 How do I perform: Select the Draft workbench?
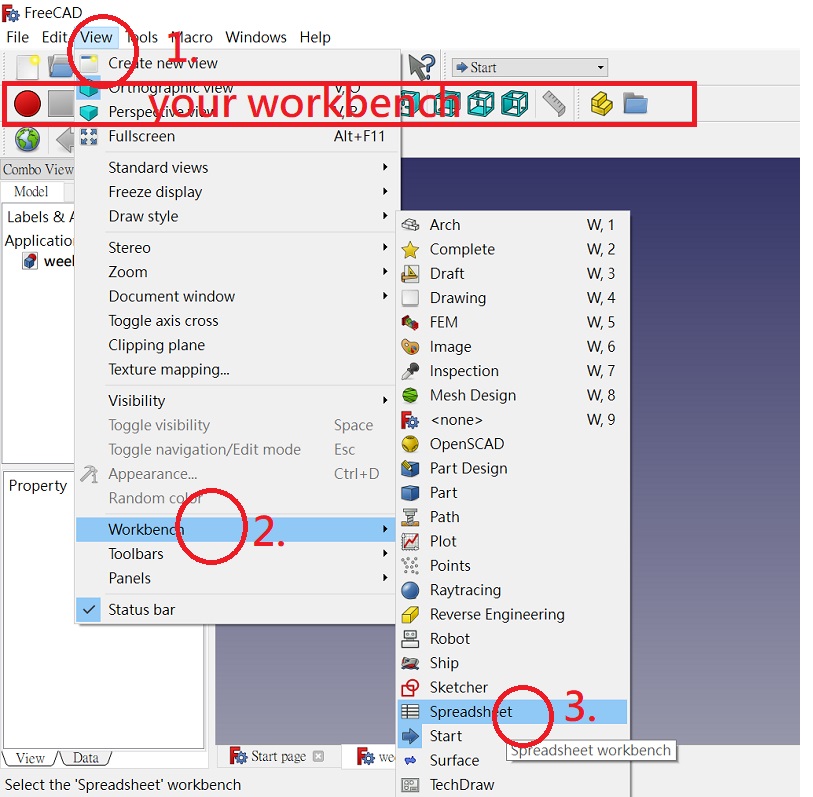[x=513, y=273]
